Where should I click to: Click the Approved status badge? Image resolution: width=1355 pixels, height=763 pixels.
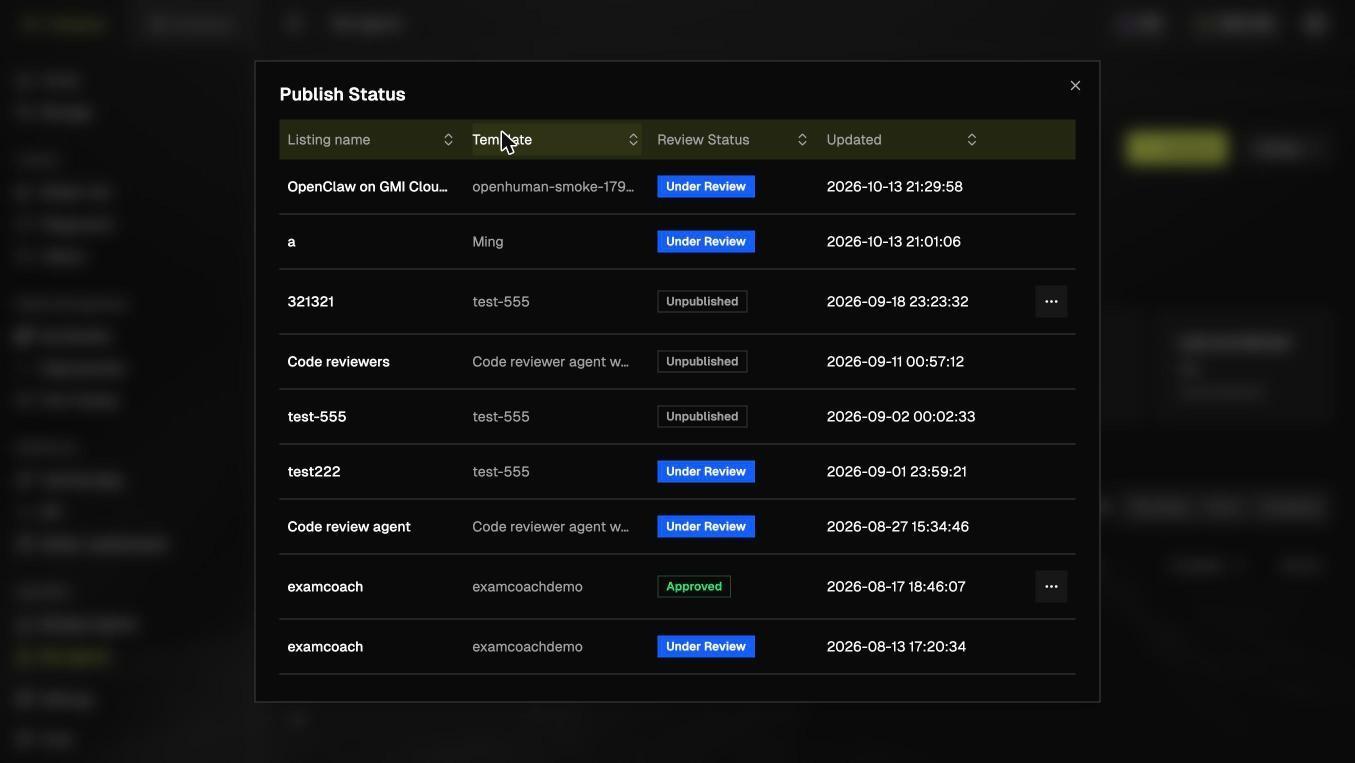(x=694, y=587)
